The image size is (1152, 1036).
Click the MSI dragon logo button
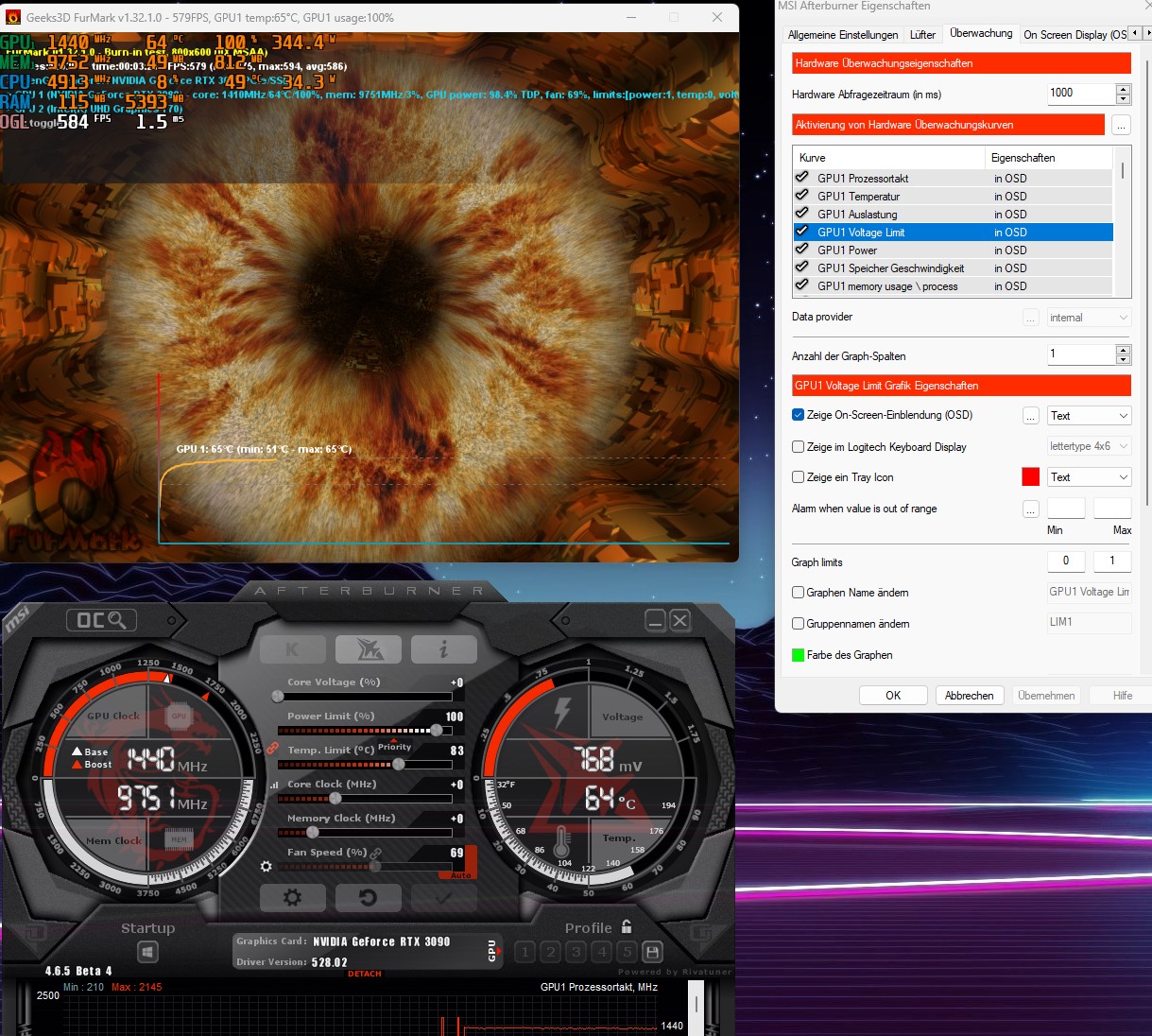[x=368, y=649]
